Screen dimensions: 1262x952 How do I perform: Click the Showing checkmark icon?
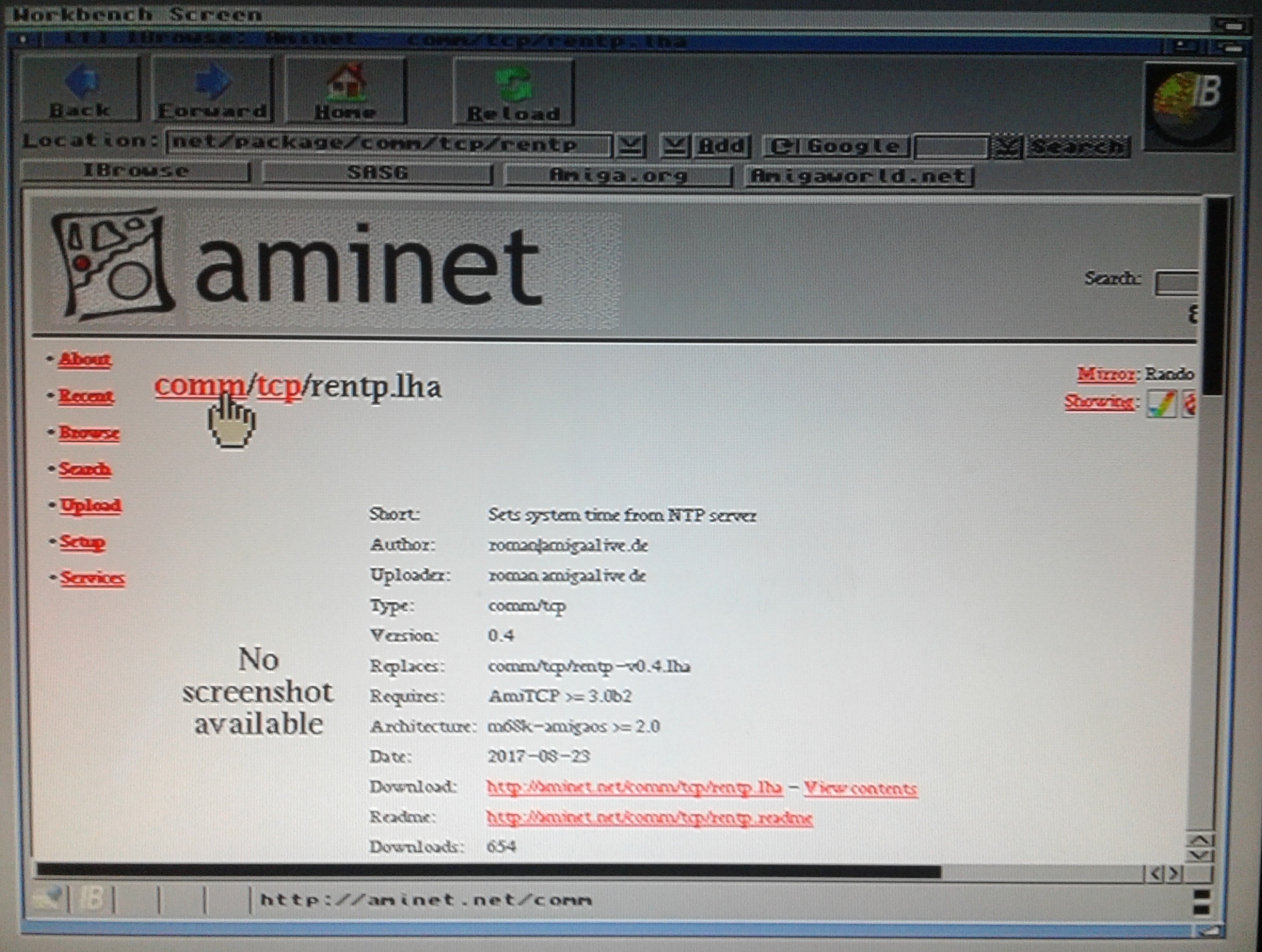[x=1161, y=403]
